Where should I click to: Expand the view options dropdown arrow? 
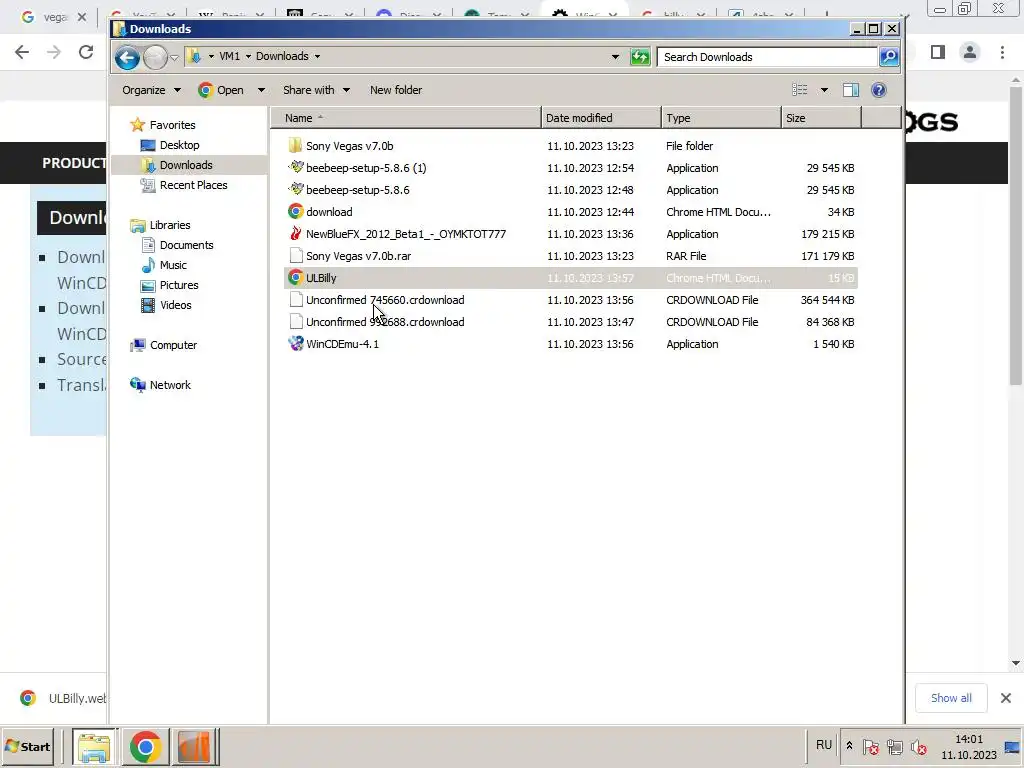824,90
